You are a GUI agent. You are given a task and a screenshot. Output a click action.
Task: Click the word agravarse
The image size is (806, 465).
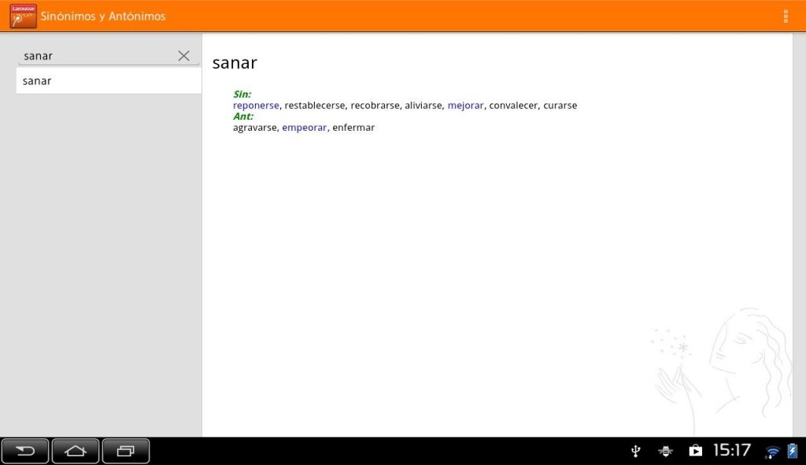point(254,127)
